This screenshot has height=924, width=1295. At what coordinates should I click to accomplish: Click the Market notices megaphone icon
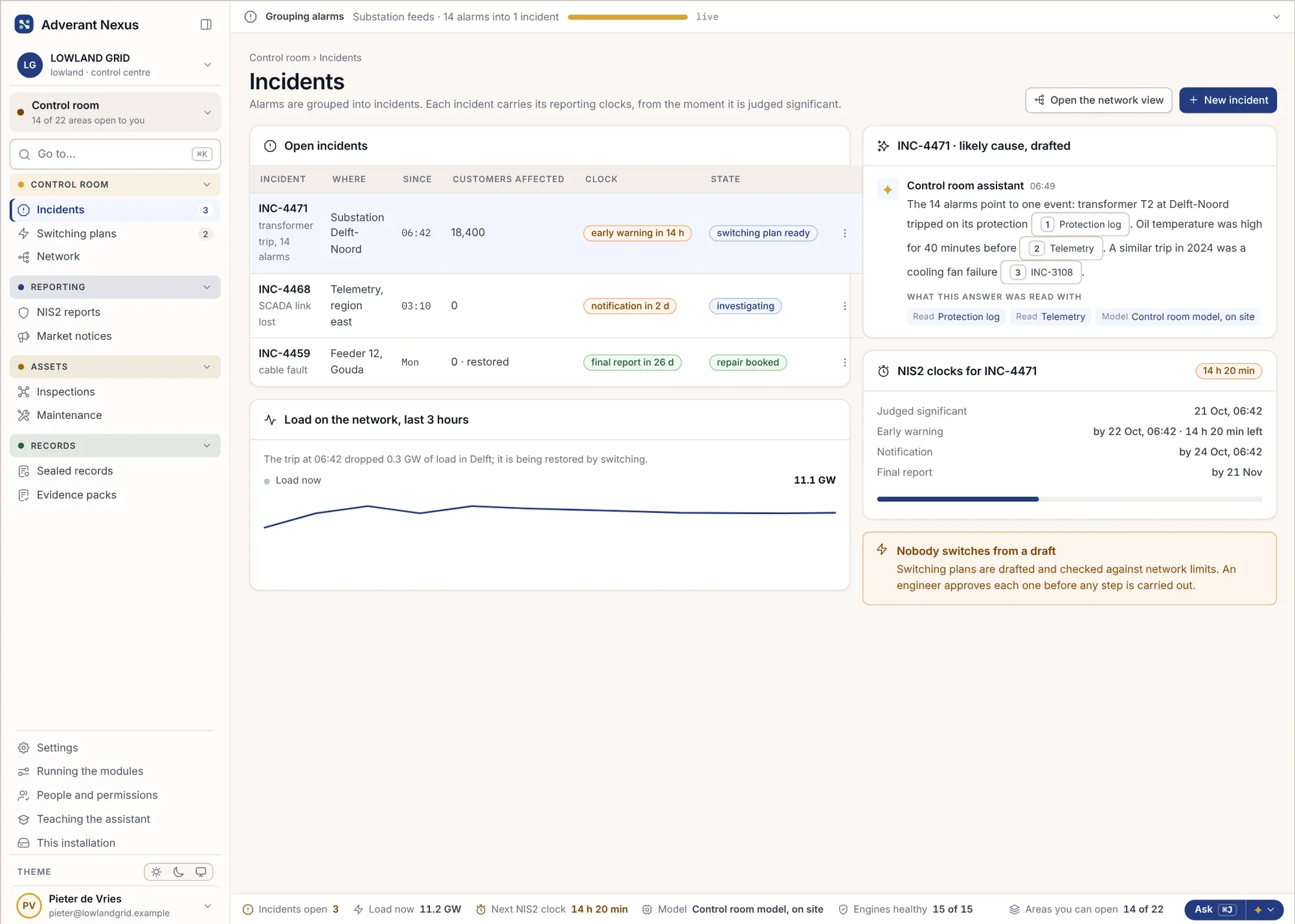(x=24, y=337)
